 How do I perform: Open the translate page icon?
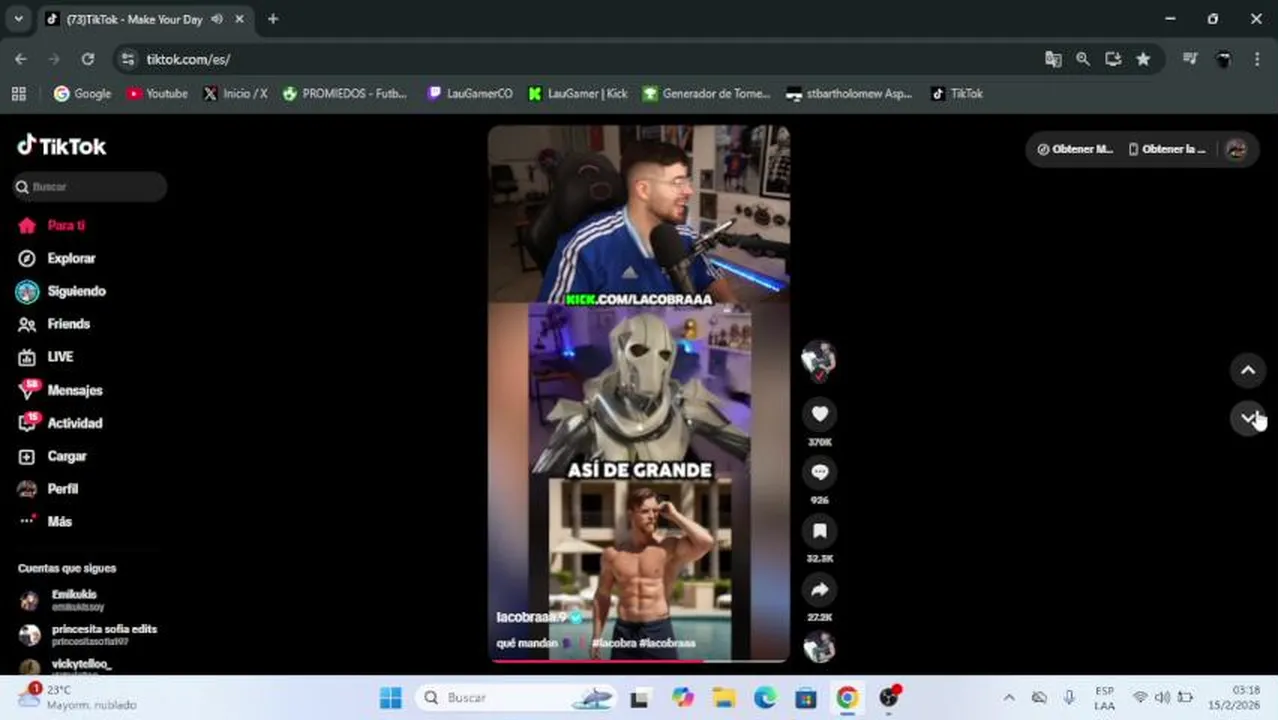pyautogui.click(x=1053, y=59)
